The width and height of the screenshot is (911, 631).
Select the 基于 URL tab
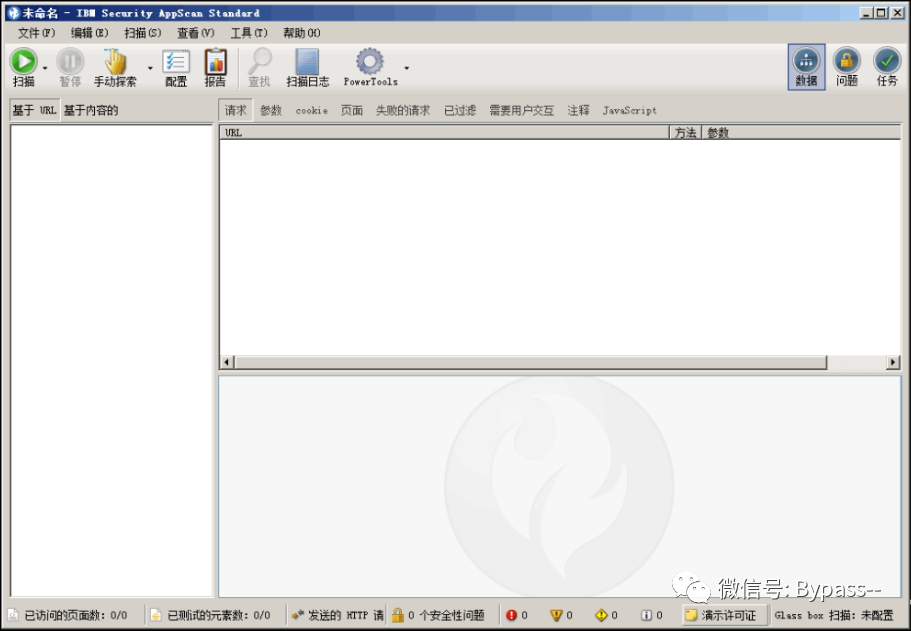tap(34, 110)
